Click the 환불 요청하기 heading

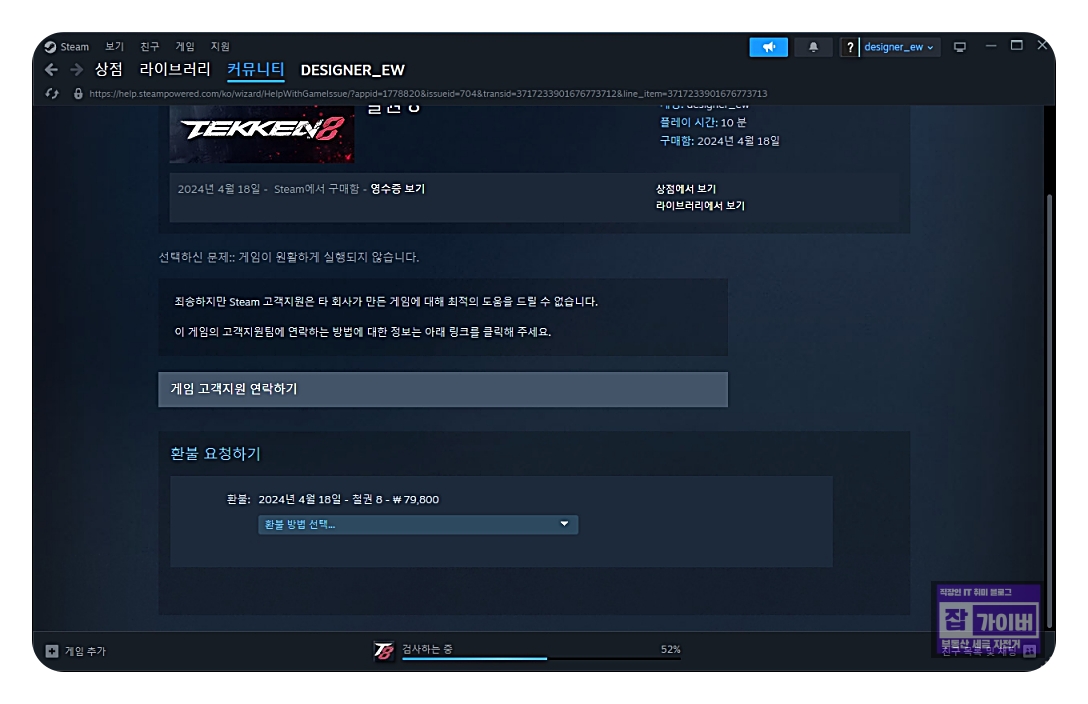point(215,454)
